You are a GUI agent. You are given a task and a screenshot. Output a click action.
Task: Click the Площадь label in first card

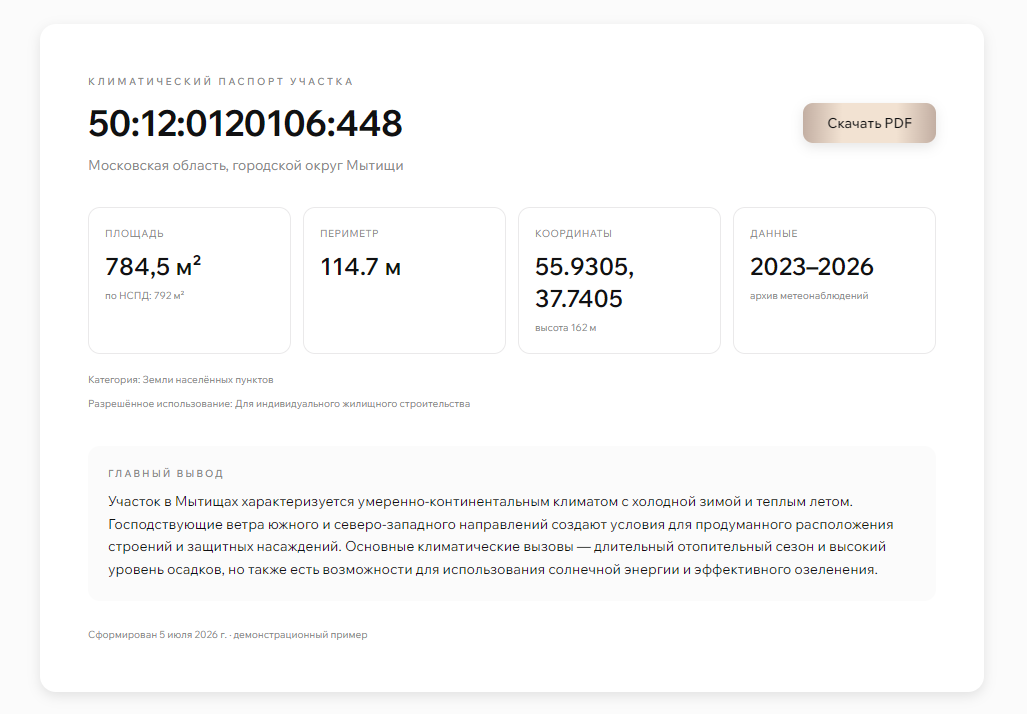134,233
